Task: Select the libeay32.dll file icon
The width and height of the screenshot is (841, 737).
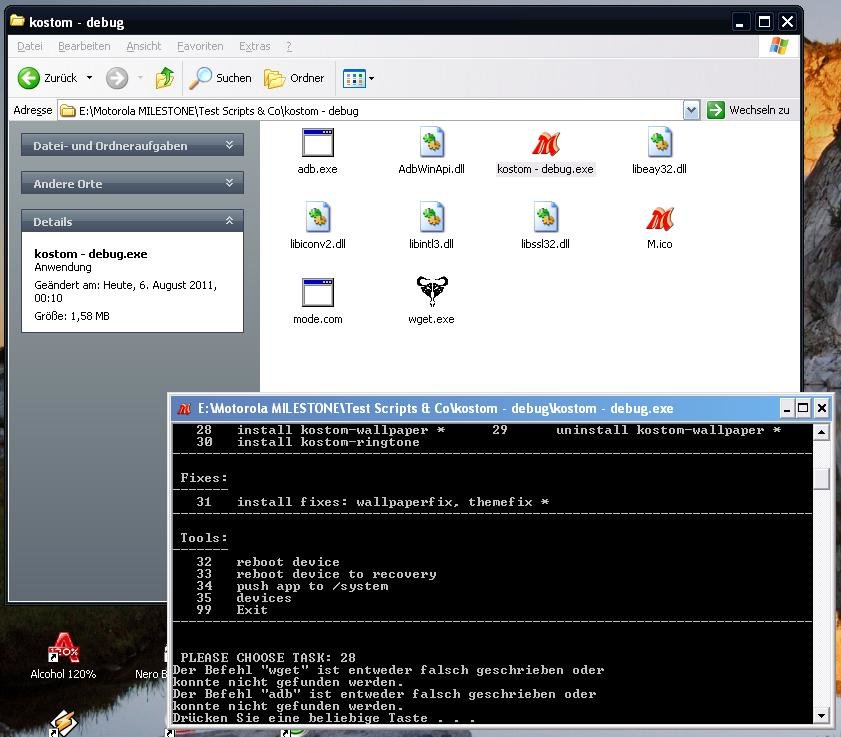Action: 659,143
